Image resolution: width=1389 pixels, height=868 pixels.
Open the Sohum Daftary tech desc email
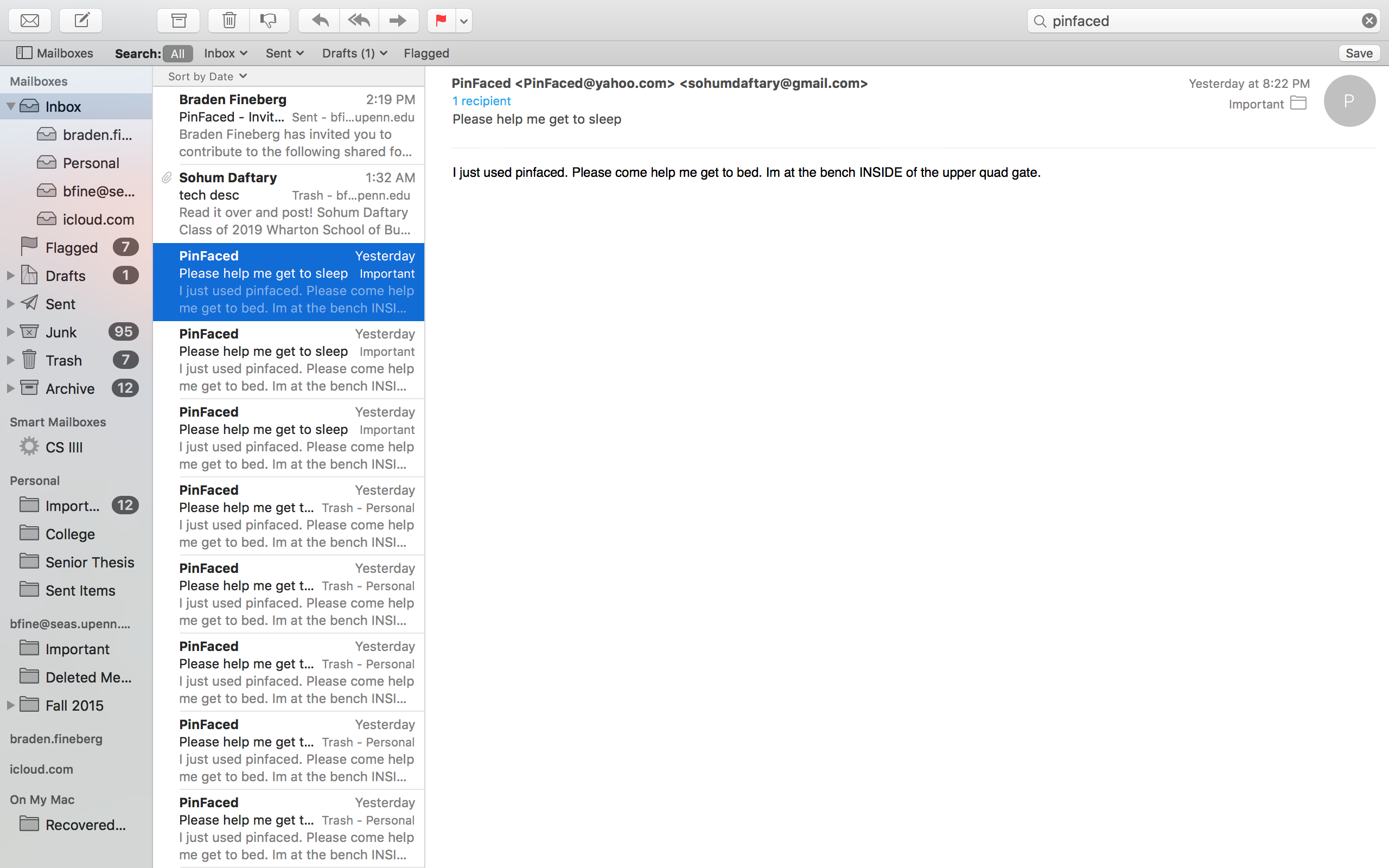(x=289, y=204)
